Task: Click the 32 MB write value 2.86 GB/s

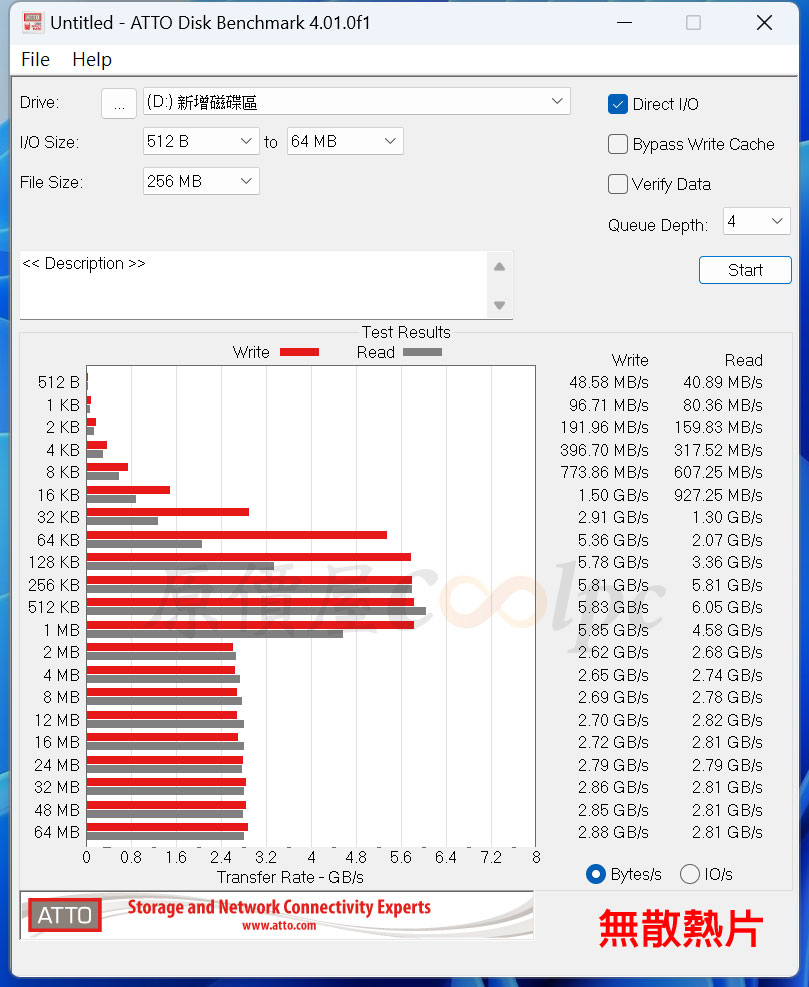Action: point(613,788)
